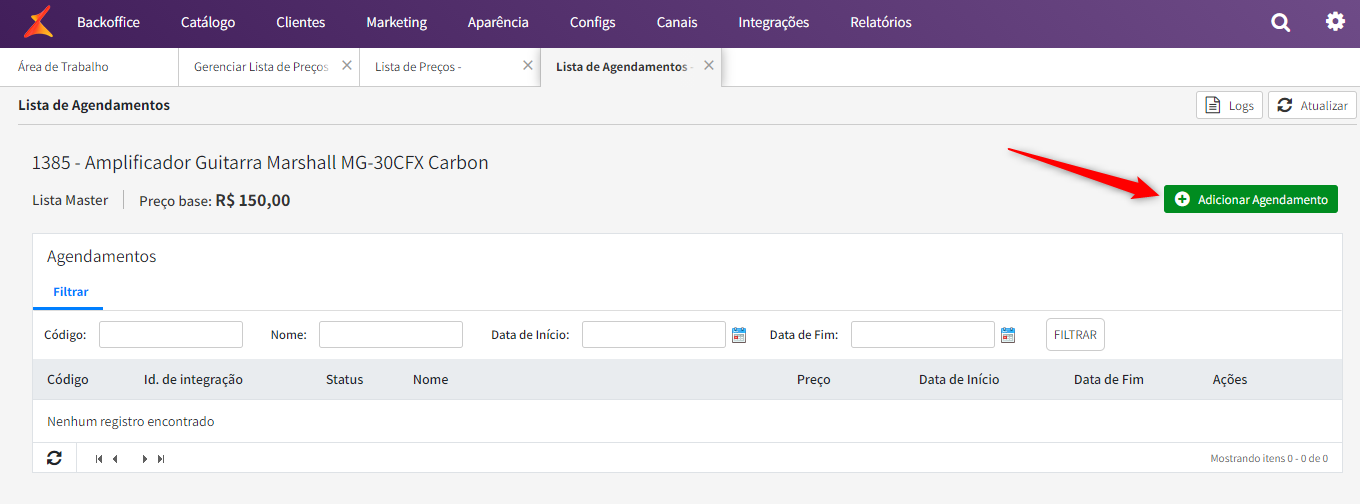
Task: Go to the first page of results
Action: 99,459
